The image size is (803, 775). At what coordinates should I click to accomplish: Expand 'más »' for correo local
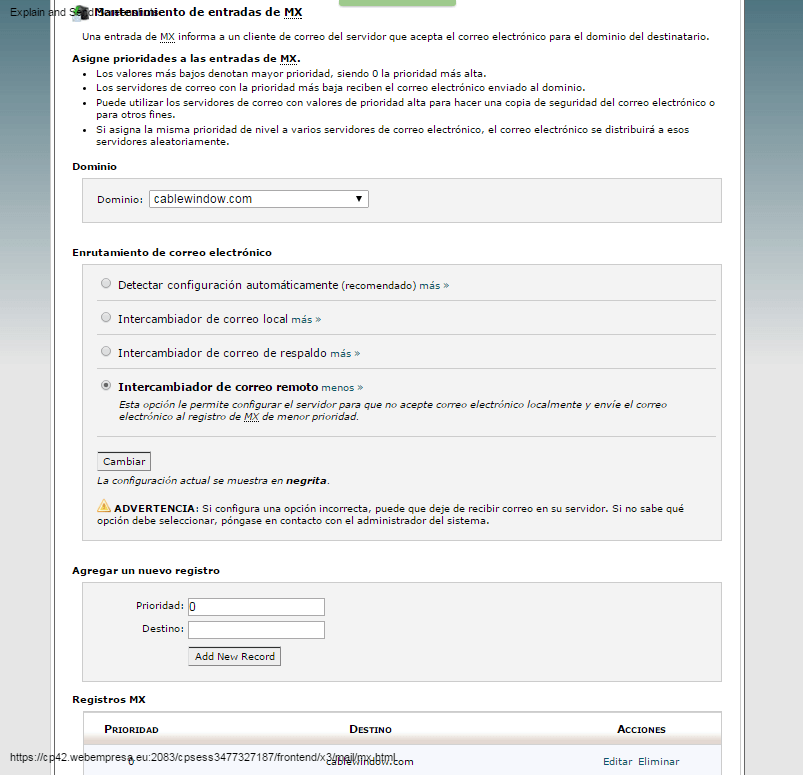click(x=306, y=320)
